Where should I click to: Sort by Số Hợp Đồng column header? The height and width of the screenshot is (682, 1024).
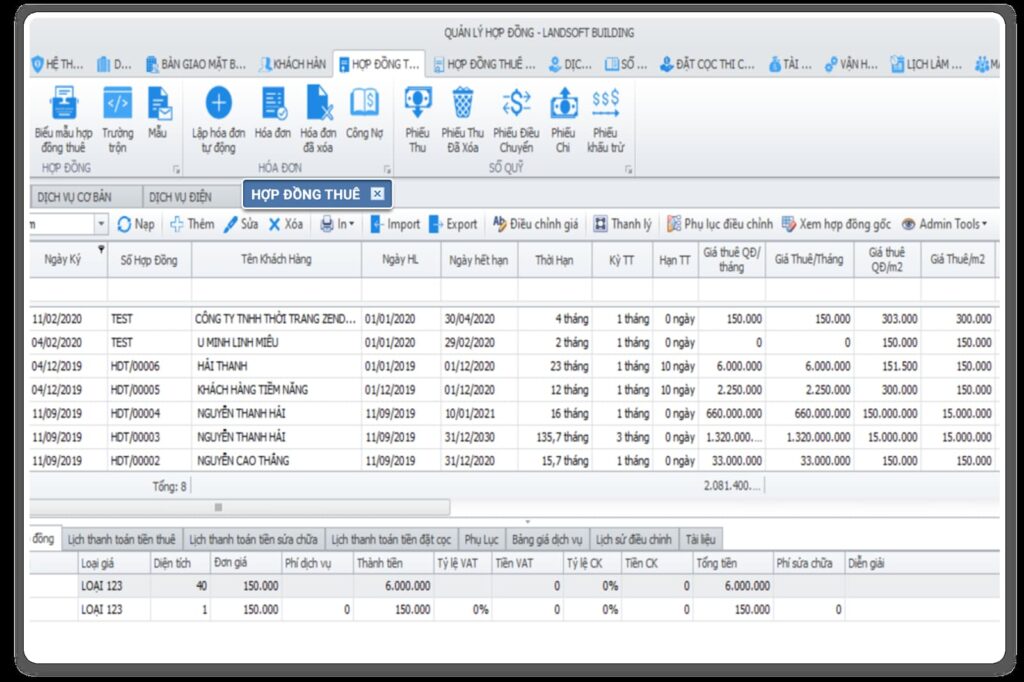click(149, 259)
